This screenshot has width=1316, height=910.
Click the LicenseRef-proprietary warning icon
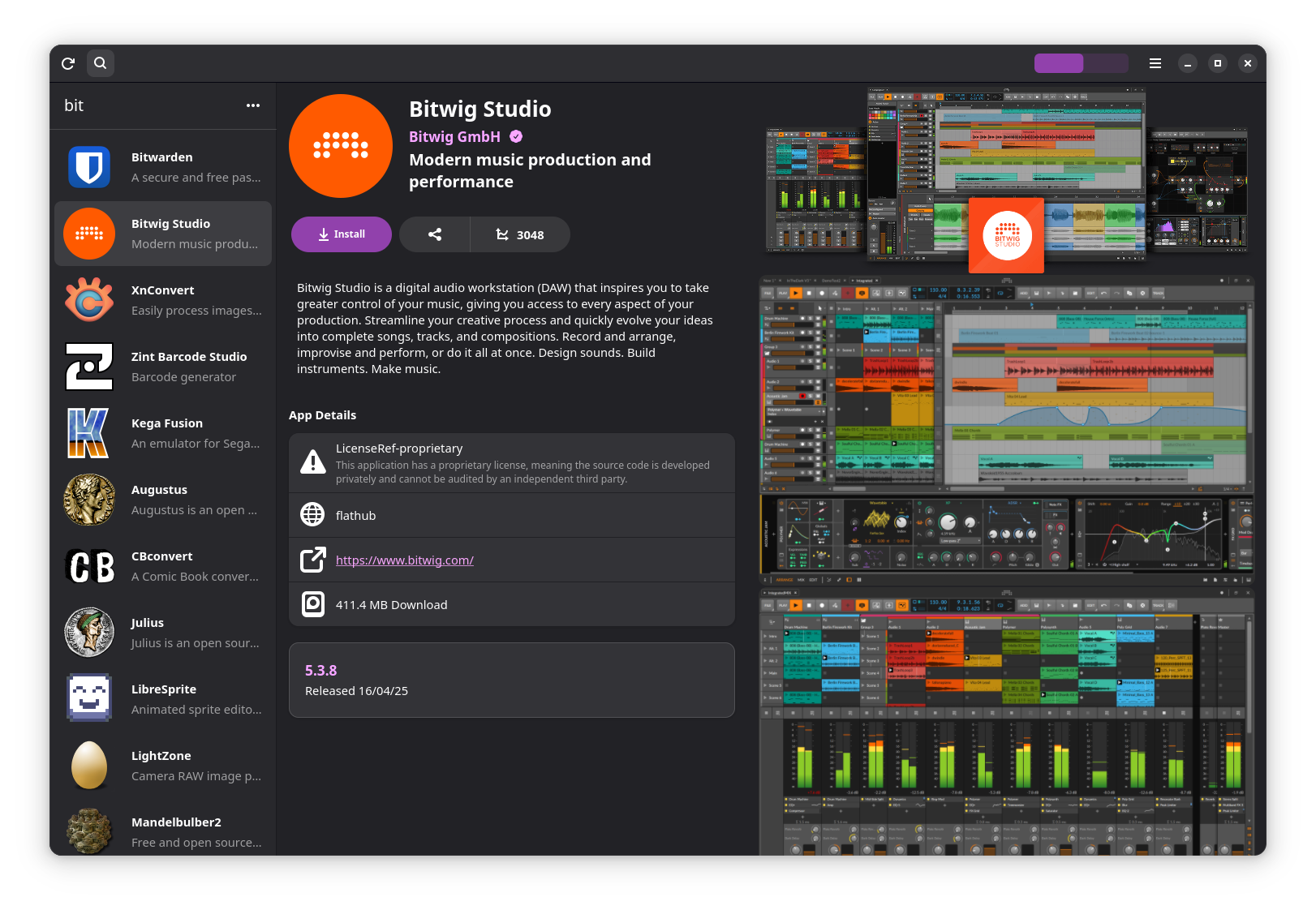tap(312, 462)
